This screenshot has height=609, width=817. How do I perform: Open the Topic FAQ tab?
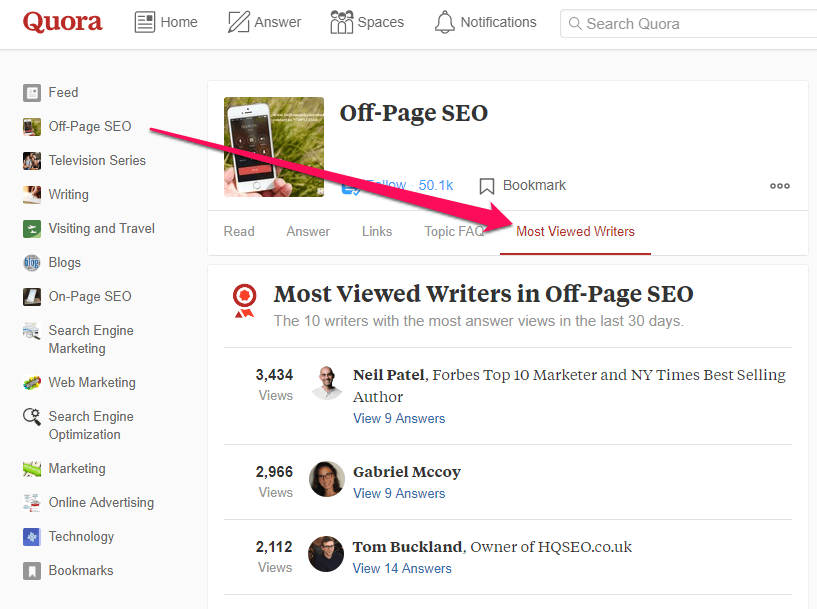[x=454, y=231]
